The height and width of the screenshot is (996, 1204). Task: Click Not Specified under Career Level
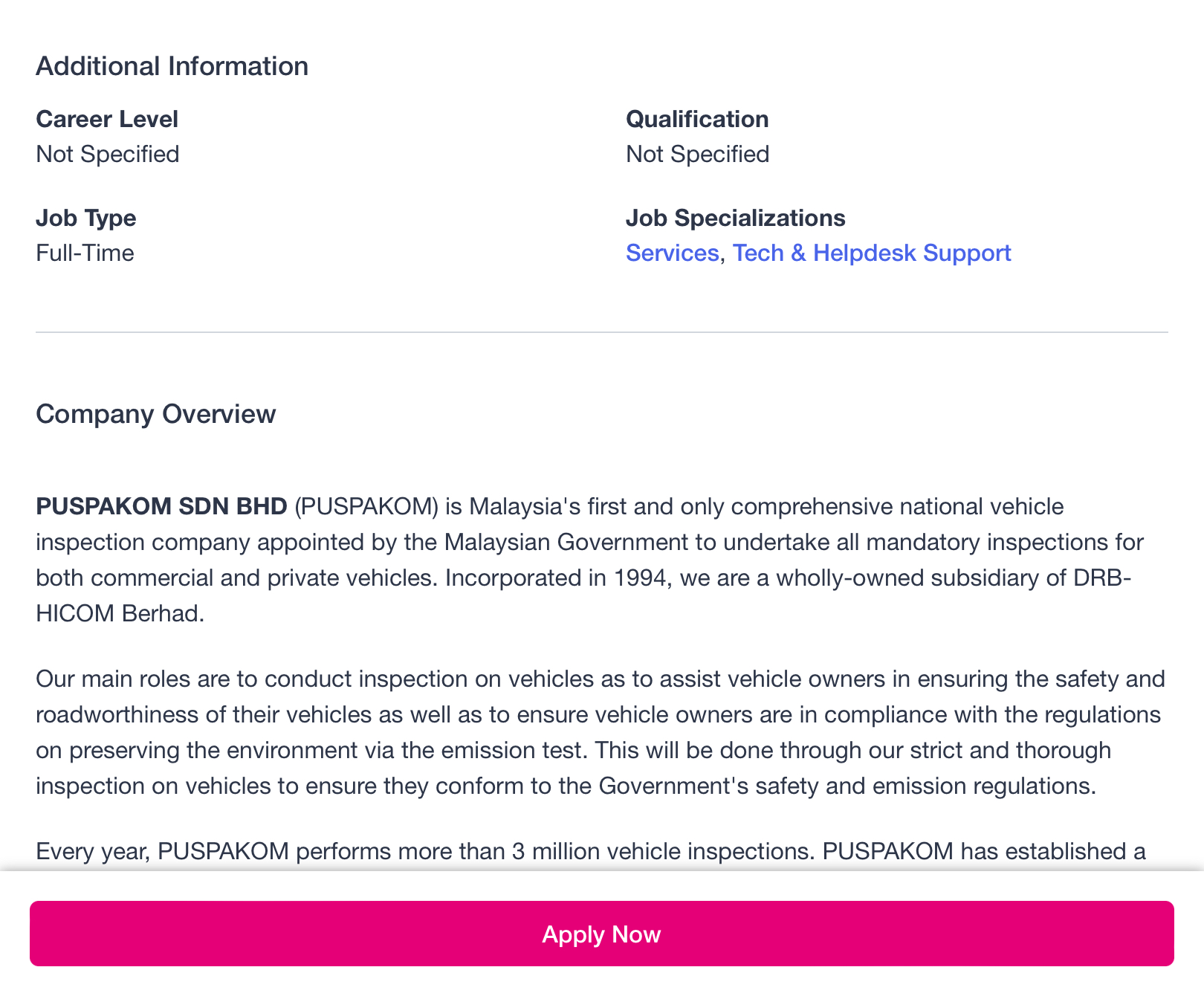tap(108, 154)
